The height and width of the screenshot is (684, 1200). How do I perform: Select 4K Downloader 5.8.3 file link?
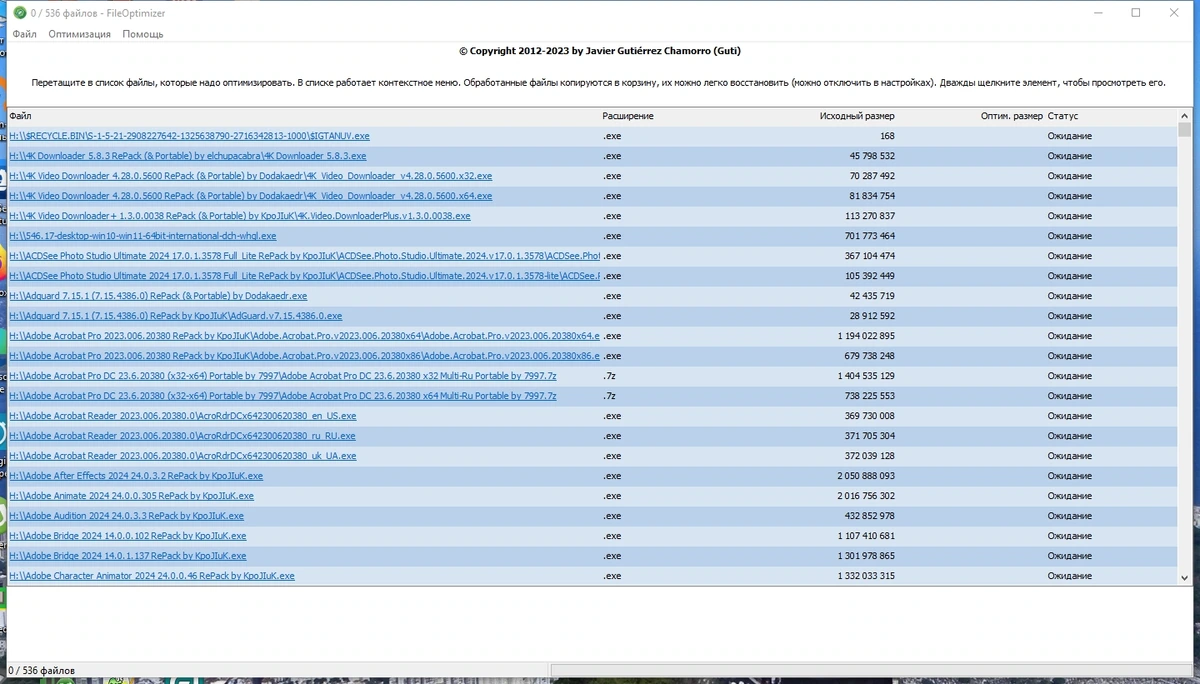point(187,156)
